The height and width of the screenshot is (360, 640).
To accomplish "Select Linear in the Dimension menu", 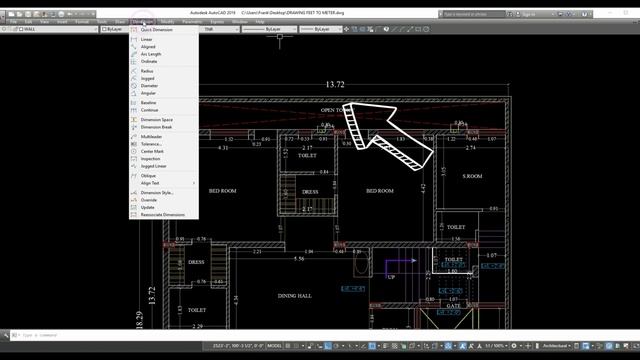I will coord(164,40).
